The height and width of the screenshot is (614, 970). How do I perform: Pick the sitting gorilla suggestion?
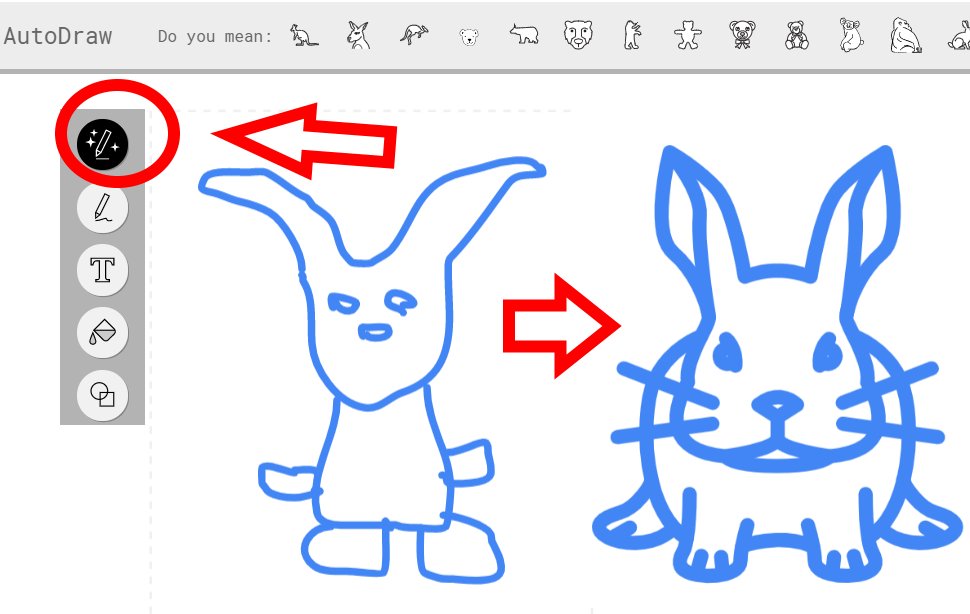click(906, 35)
